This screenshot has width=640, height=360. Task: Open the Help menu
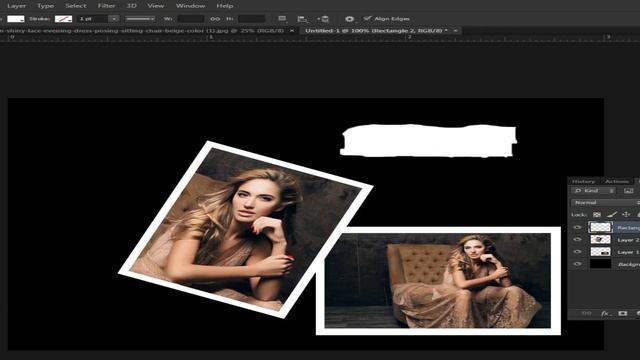coord(224,6)
